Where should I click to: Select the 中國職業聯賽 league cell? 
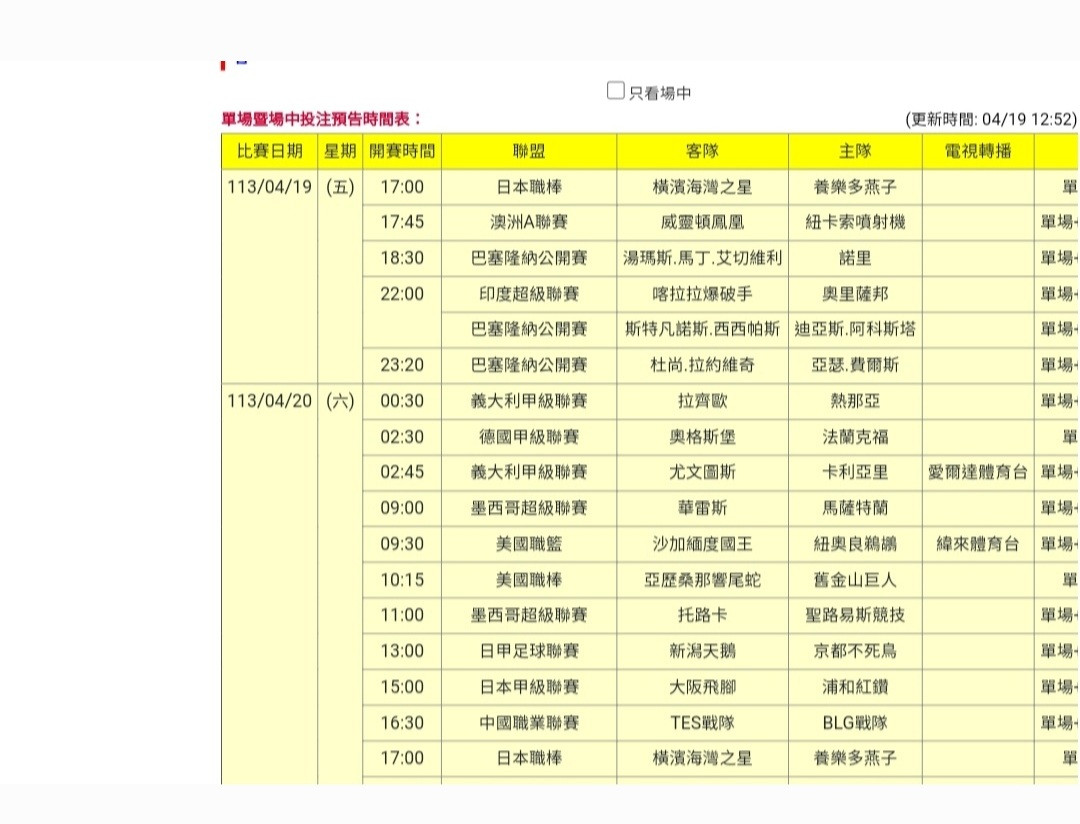tap(529, 722)
